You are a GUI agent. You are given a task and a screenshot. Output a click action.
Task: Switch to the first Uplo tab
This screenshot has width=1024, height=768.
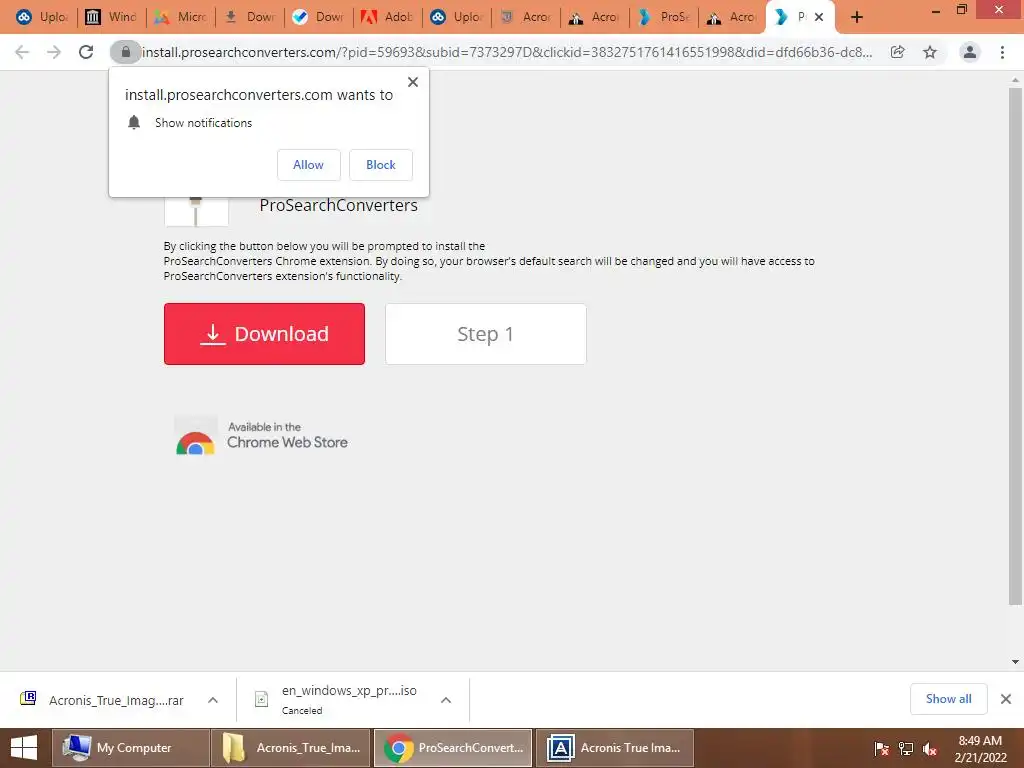coord(42,17)
